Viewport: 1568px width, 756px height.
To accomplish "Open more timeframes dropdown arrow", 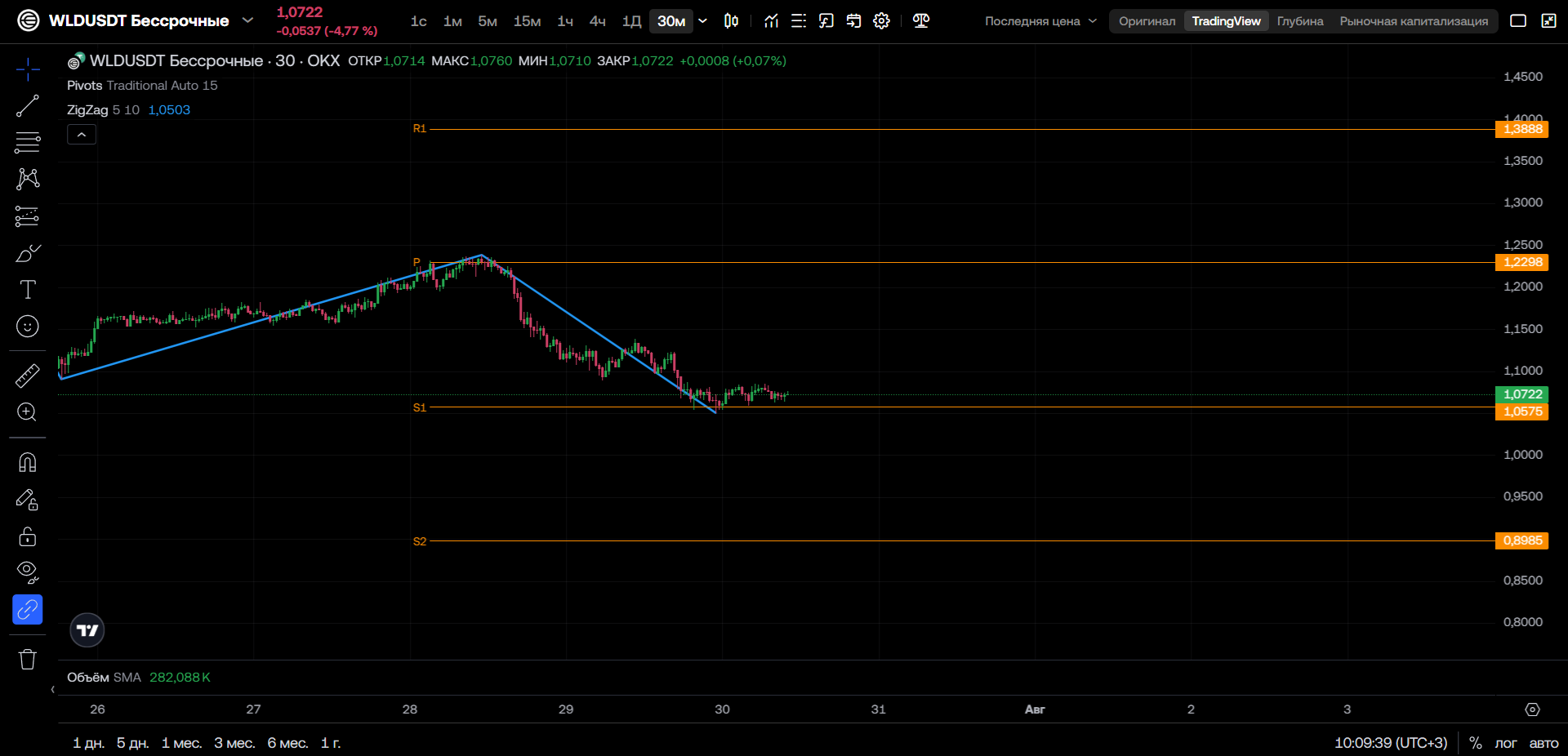I will coord(703,21).
